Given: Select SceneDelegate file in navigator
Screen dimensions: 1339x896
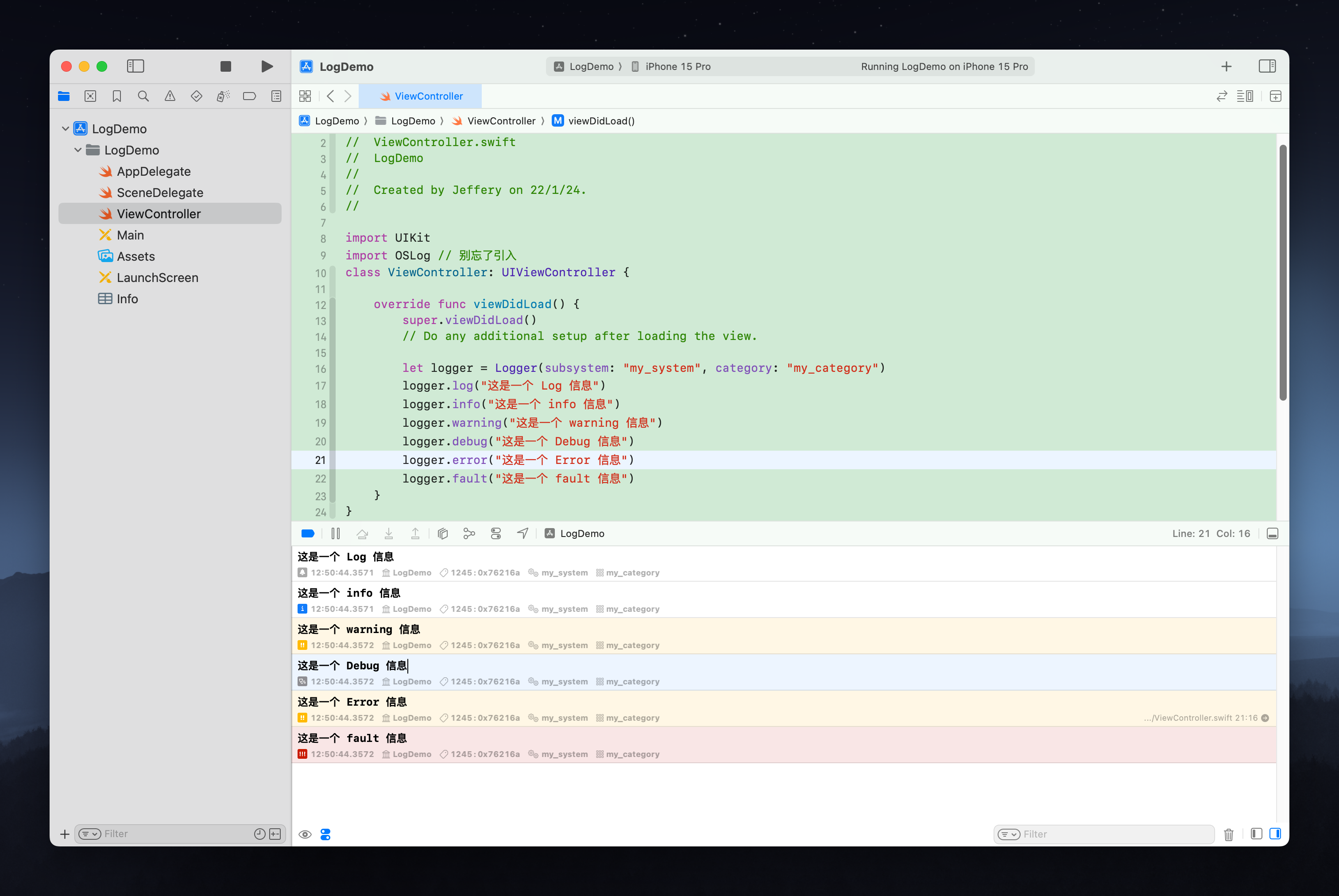Looking at the screenshot, I should [x=159, y=193].
